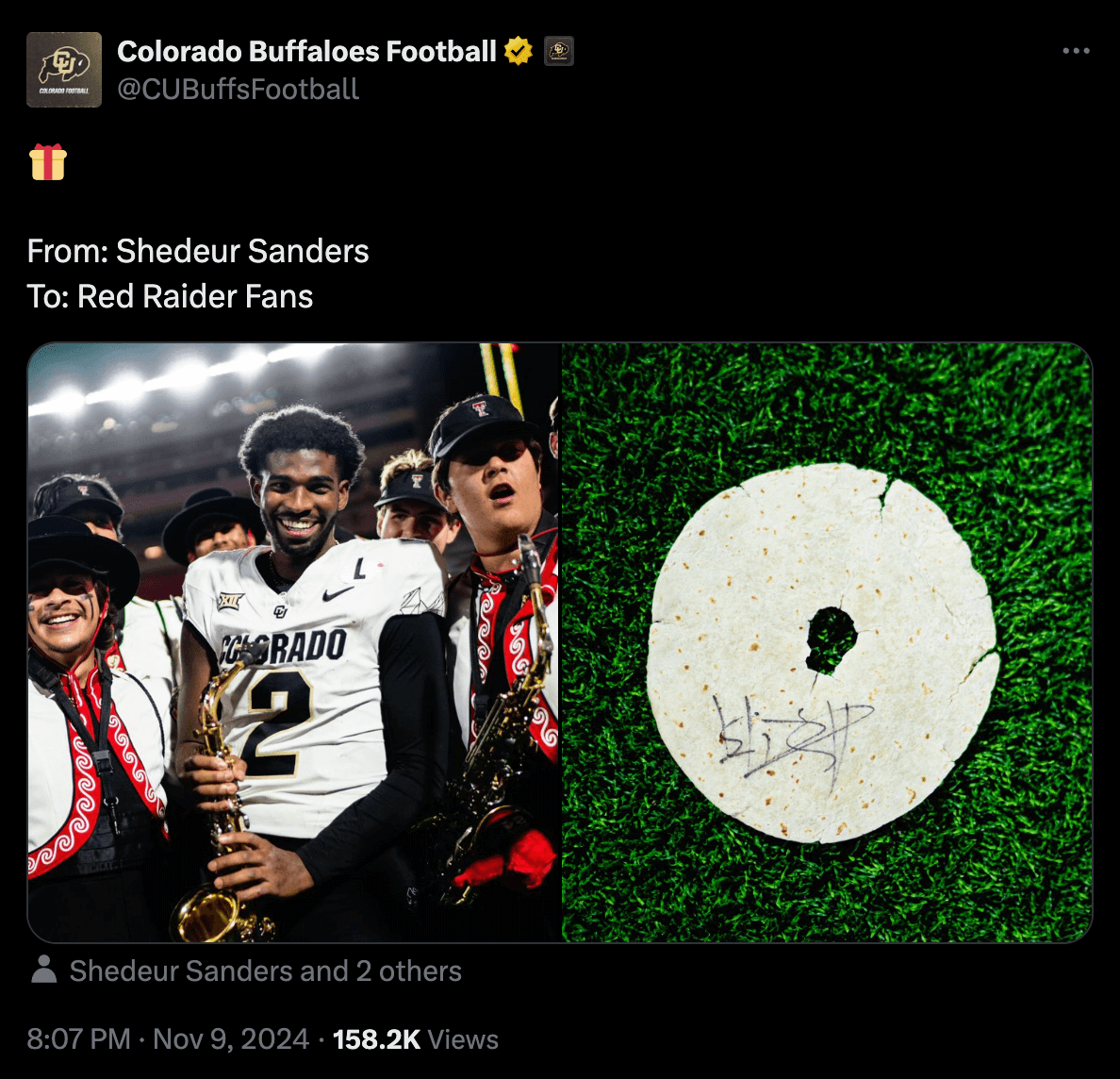Click the 8:07 PM timestamp
Viewport: 1120px width, 1079px height.
point(78,1038)
